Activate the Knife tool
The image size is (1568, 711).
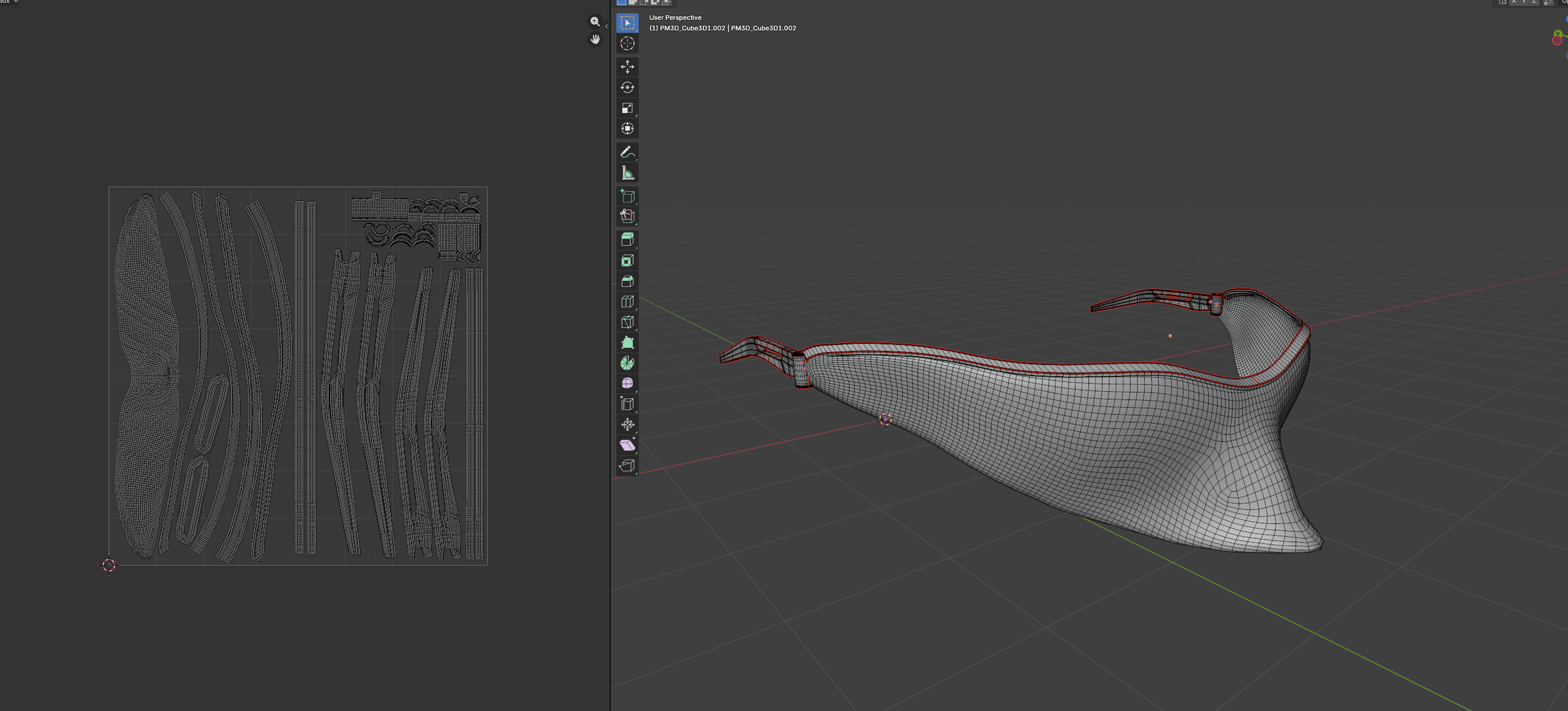[x=627, y=322]
